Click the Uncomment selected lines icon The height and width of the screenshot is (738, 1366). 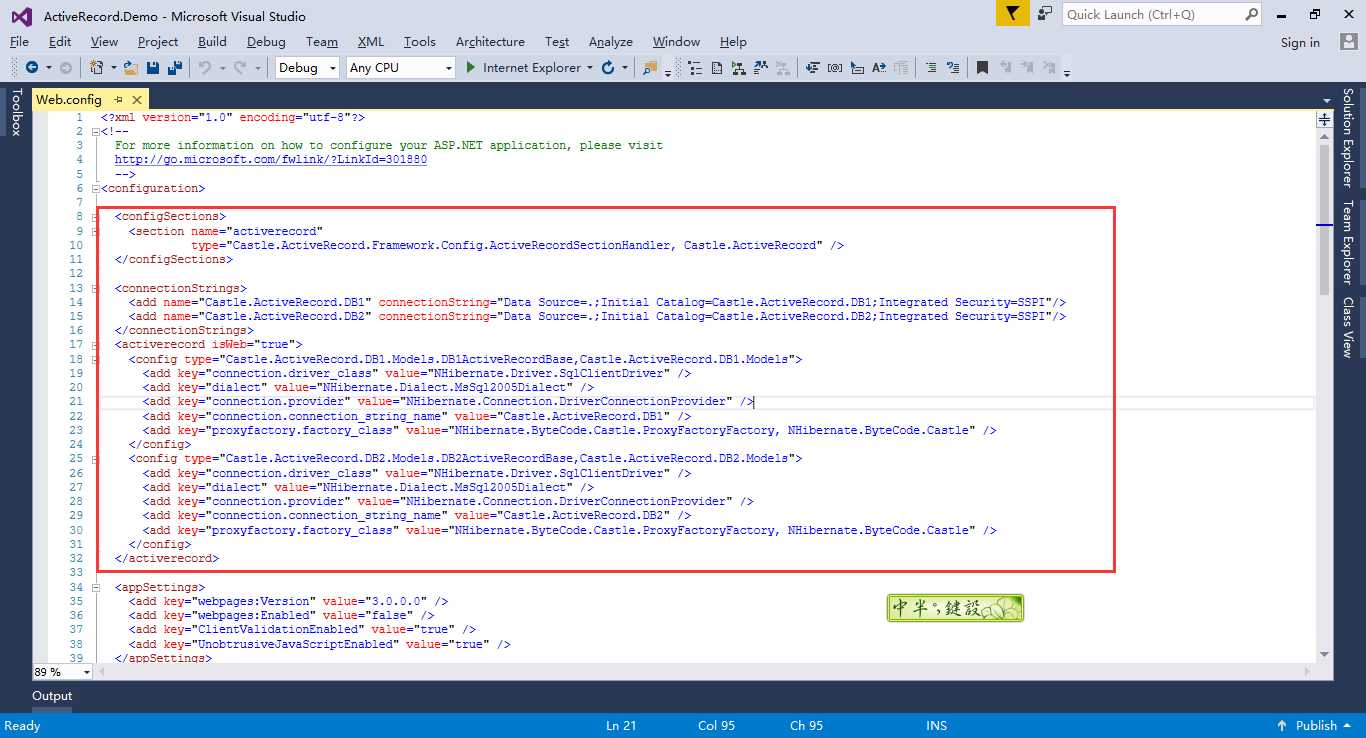coord(953,68)
